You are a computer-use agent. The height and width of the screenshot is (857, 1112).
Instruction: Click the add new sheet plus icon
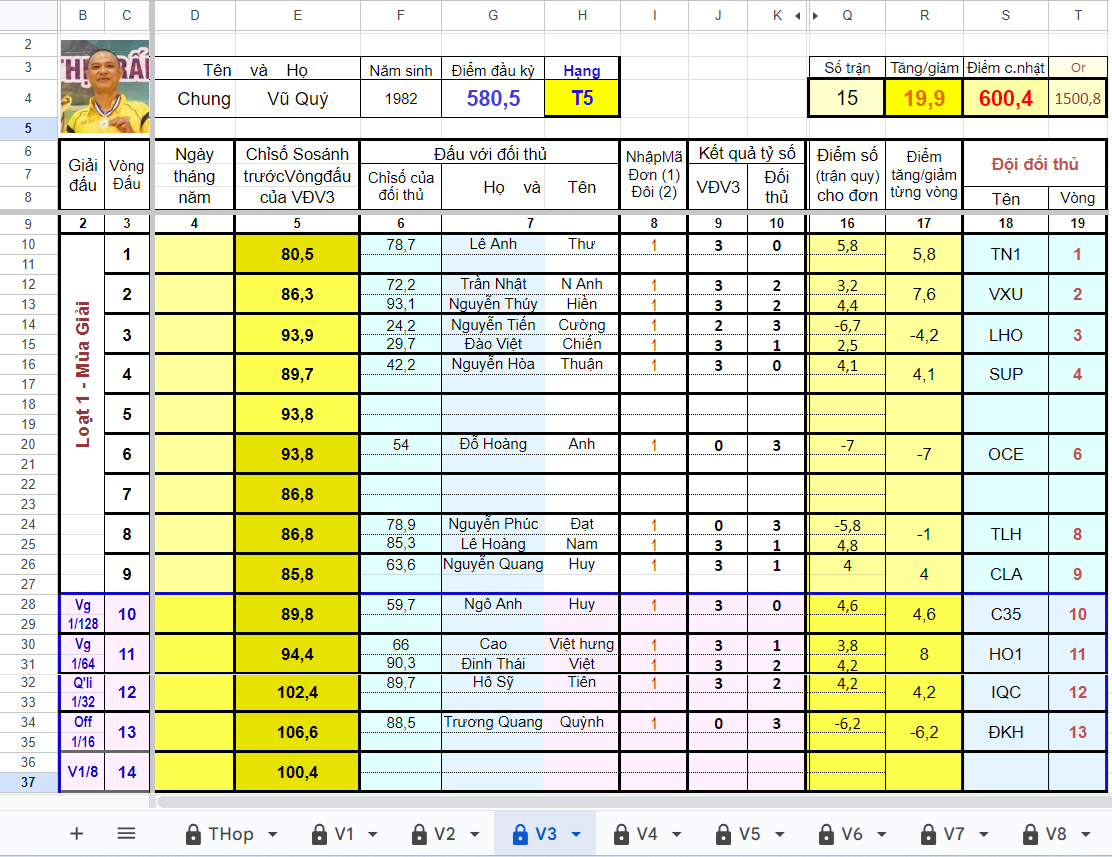77,833
